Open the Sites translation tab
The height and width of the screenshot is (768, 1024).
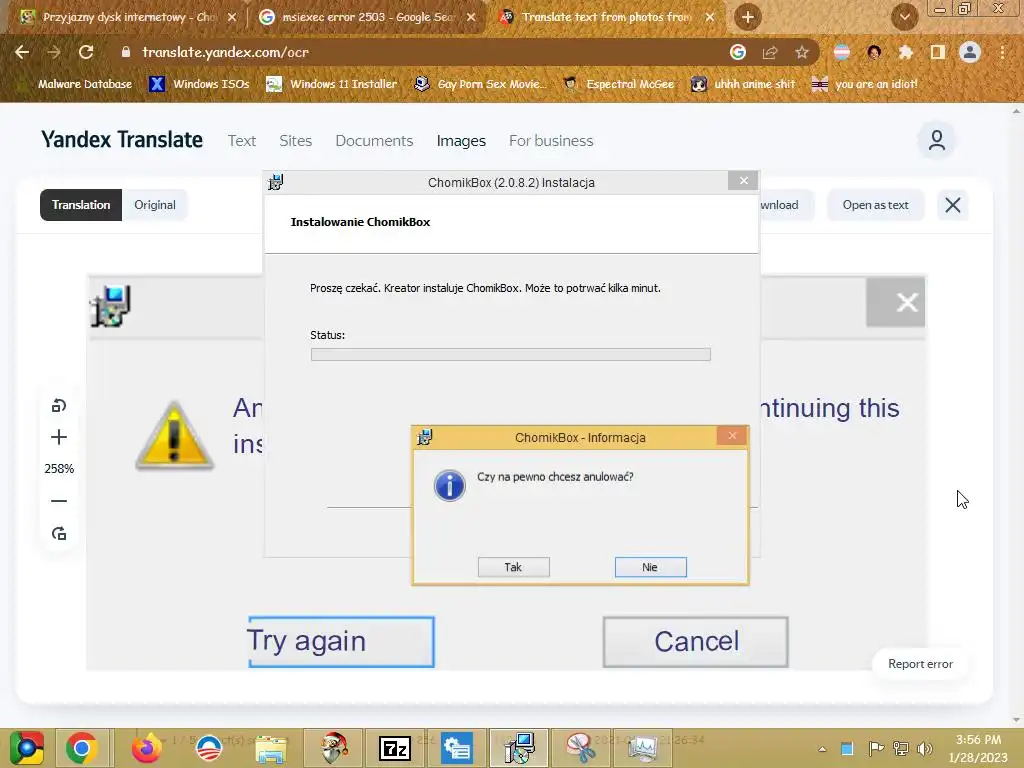click(295, 140)
